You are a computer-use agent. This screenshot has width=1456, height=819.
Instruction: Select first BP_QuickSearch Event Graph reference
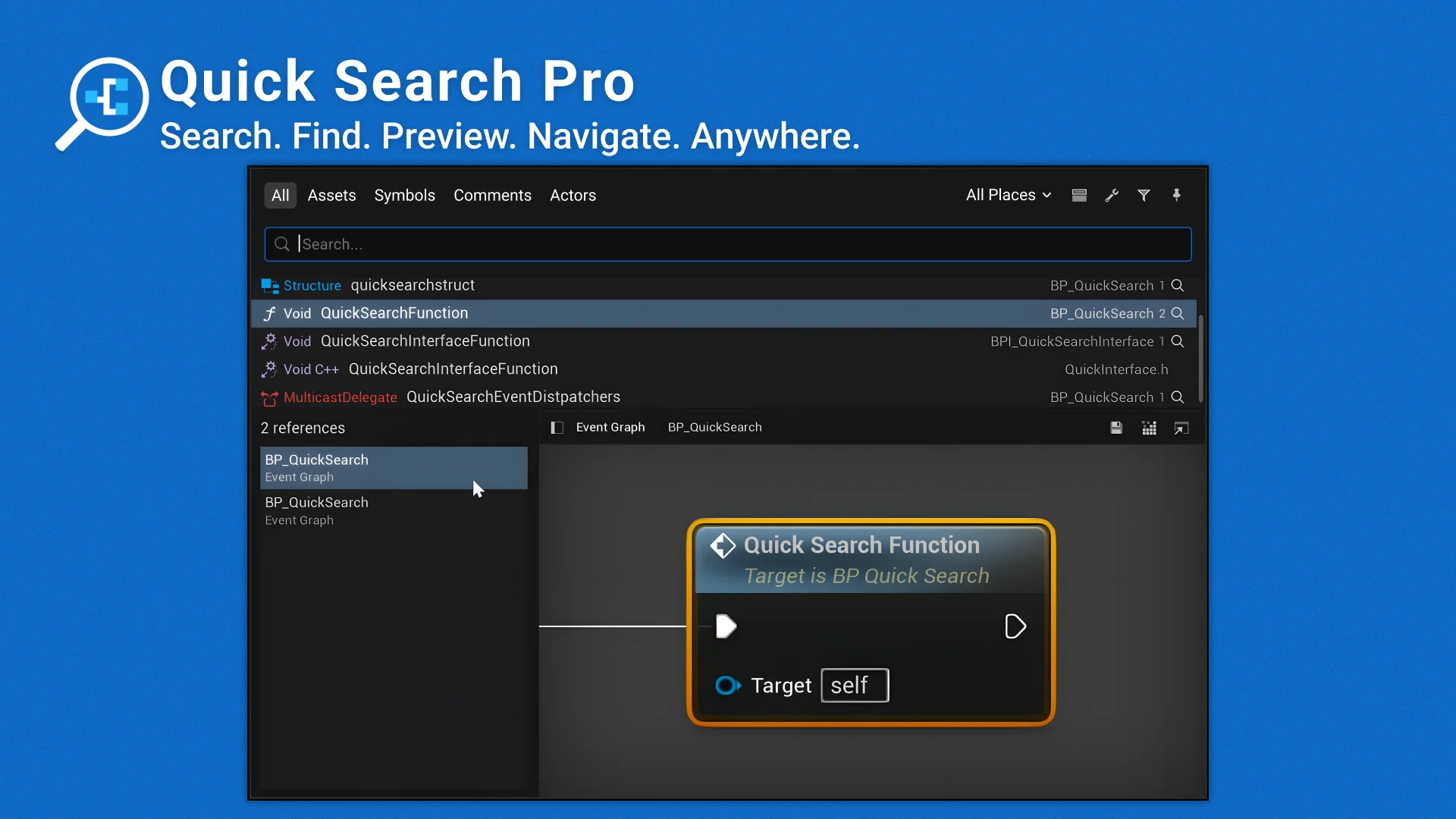point(394,468)
